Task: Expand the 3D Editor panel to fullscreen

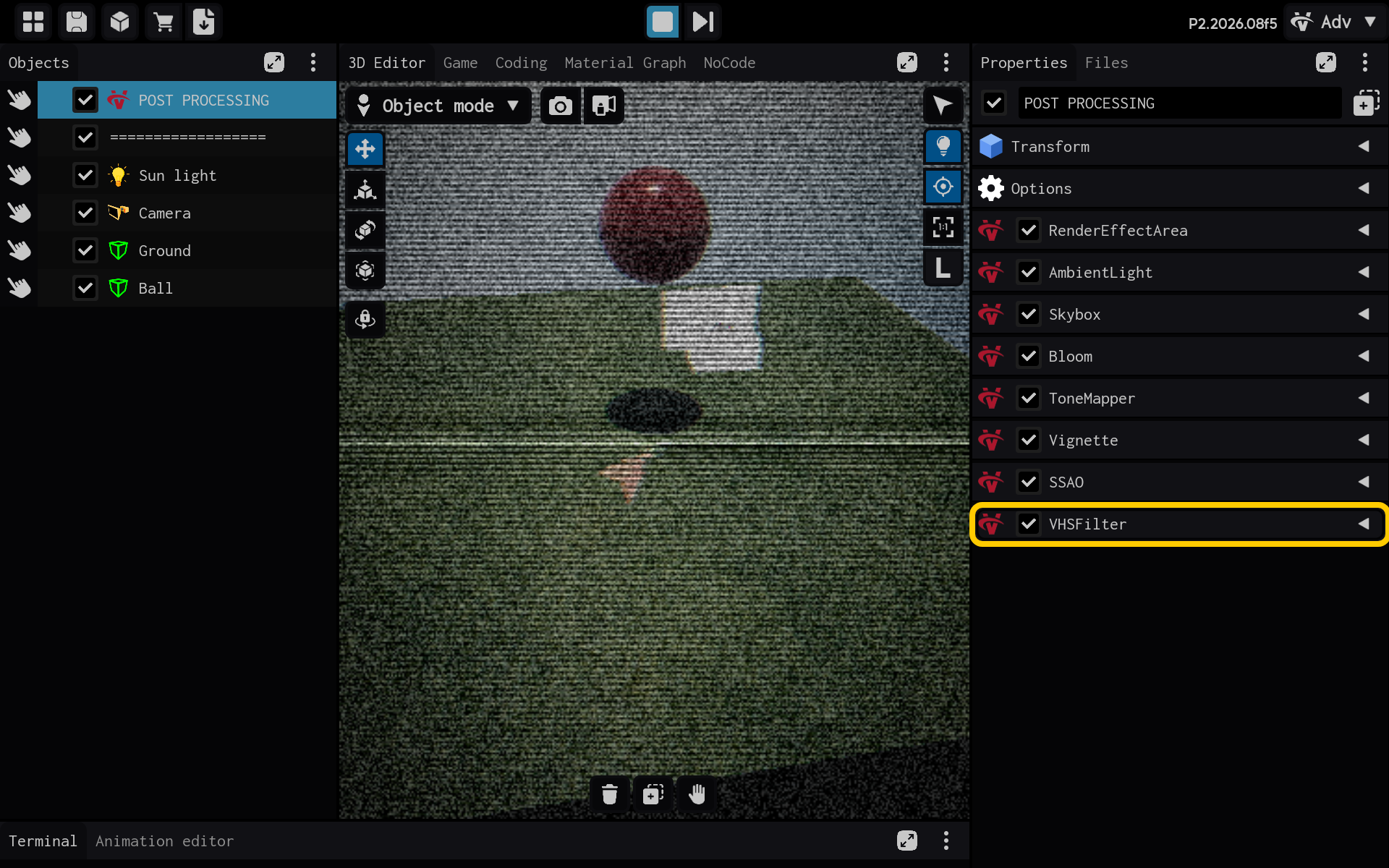Action: [x=907, y=62]
